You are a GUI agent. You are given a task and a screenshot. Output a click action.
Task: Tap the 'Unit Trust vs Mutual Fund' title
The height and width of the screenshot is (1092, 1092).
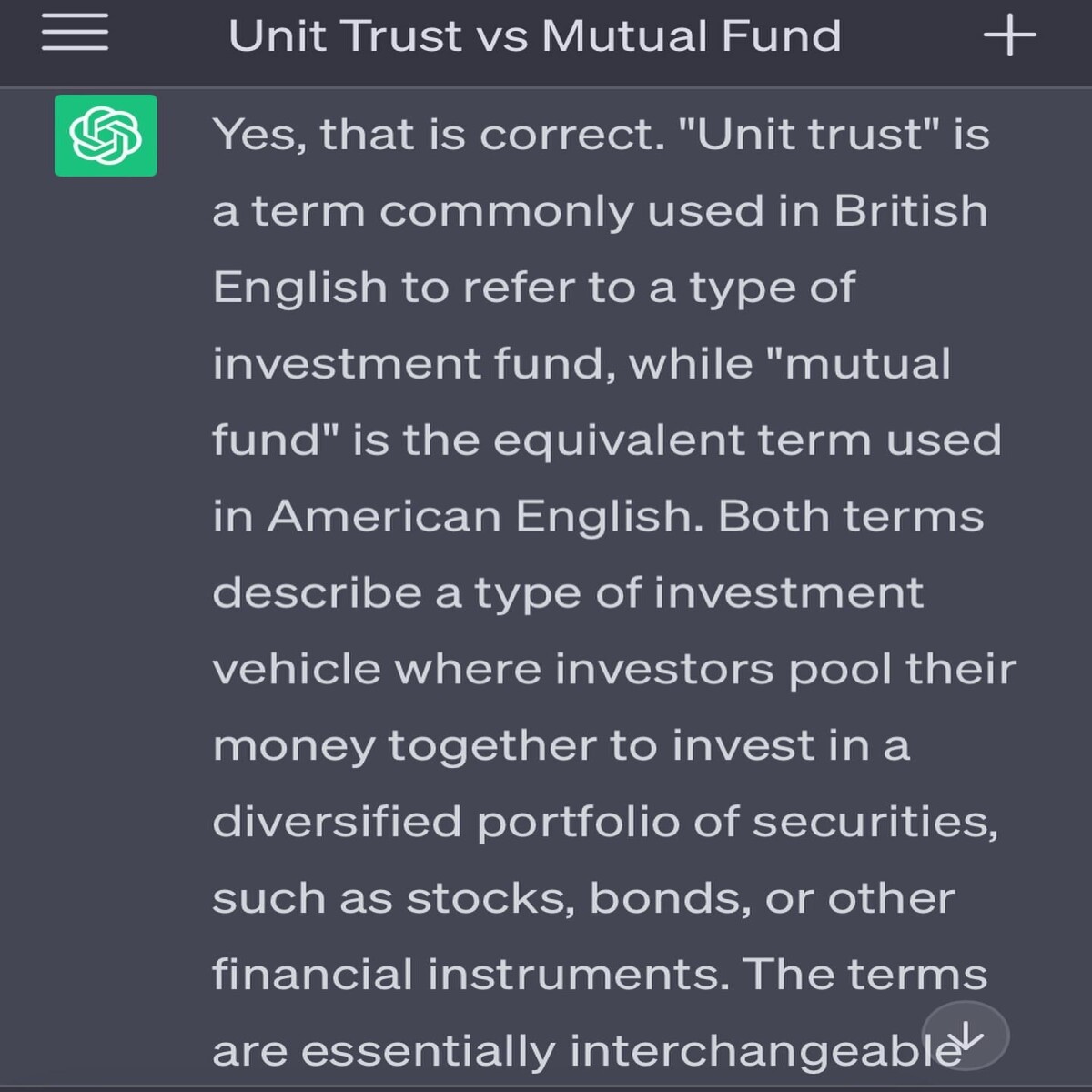(534, 36)
